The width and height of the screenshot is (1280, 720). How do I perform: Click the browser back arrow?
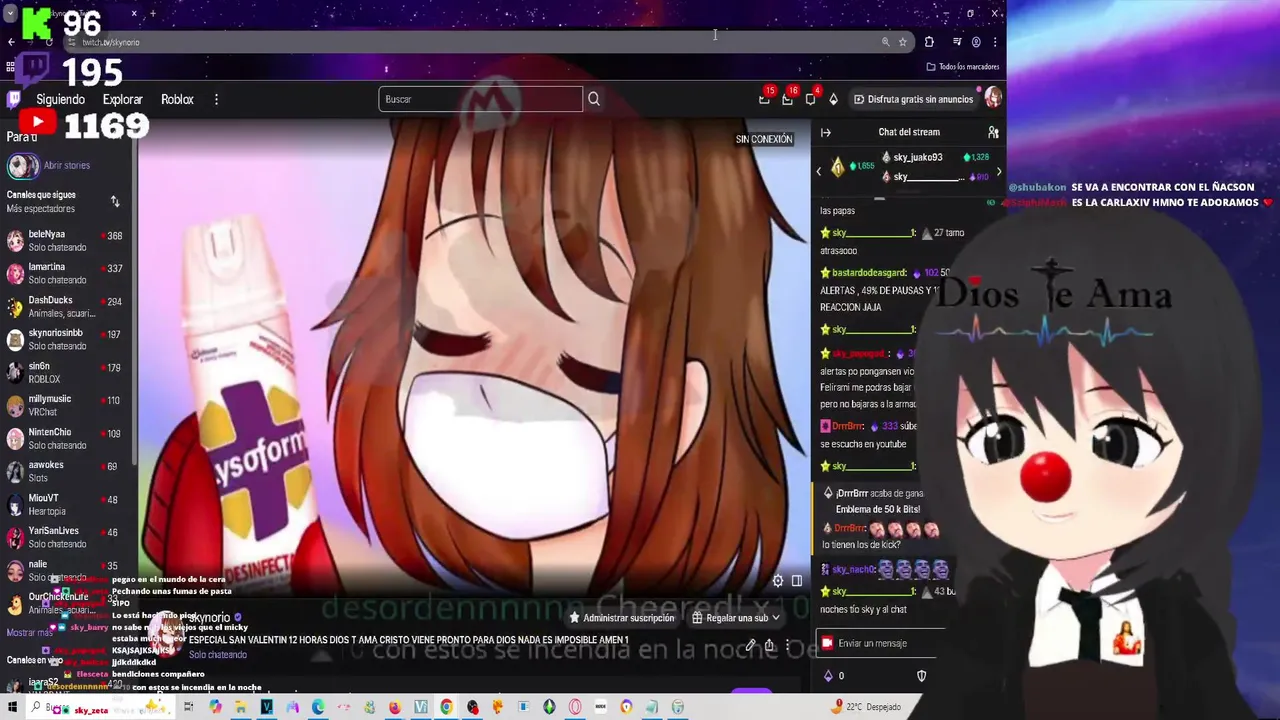(11, 42)
